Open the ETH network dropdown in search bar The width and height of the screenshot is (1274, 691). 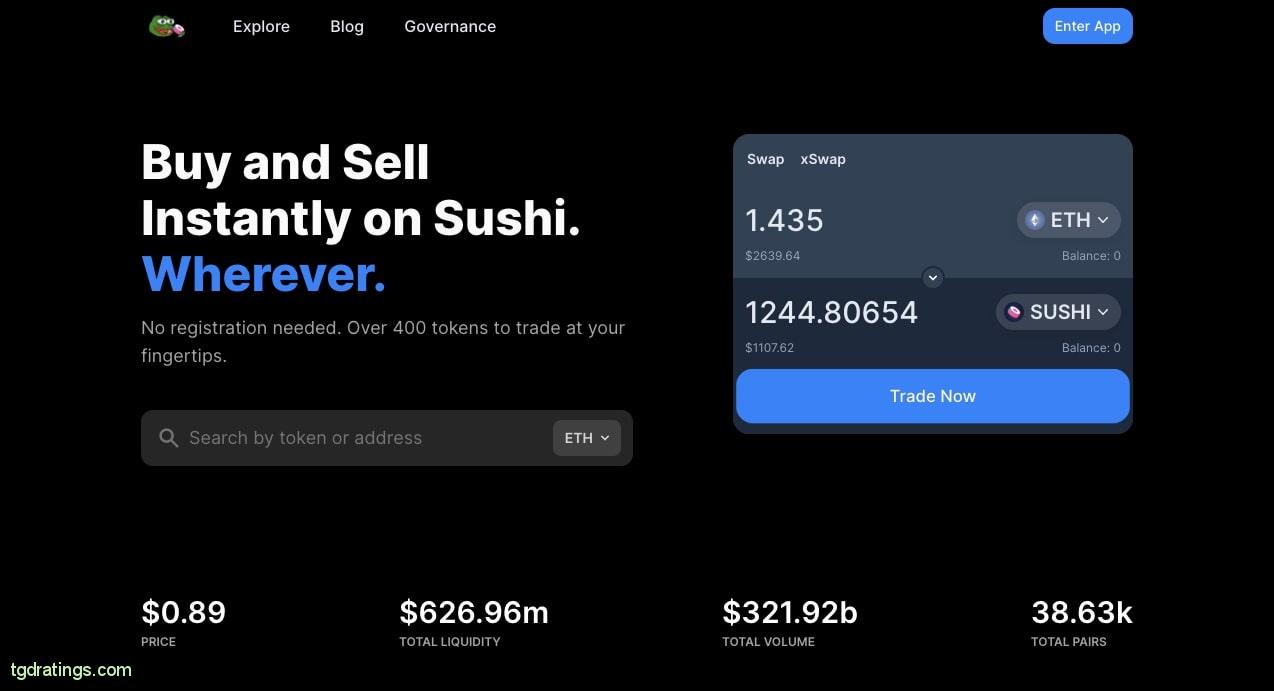tap(587, 438)
